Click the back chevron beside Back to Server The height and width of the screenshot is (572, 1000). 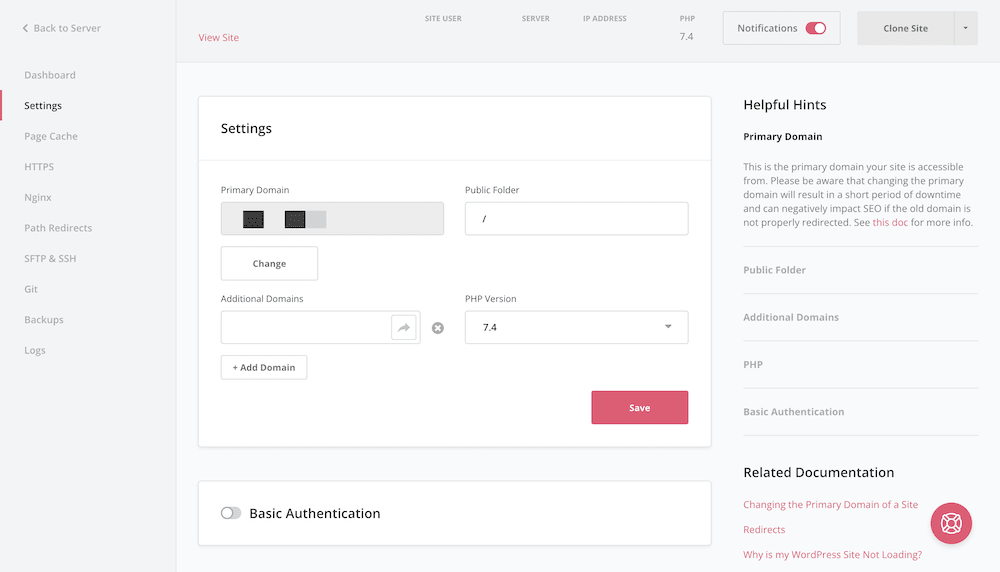click(x=26, y=28)
